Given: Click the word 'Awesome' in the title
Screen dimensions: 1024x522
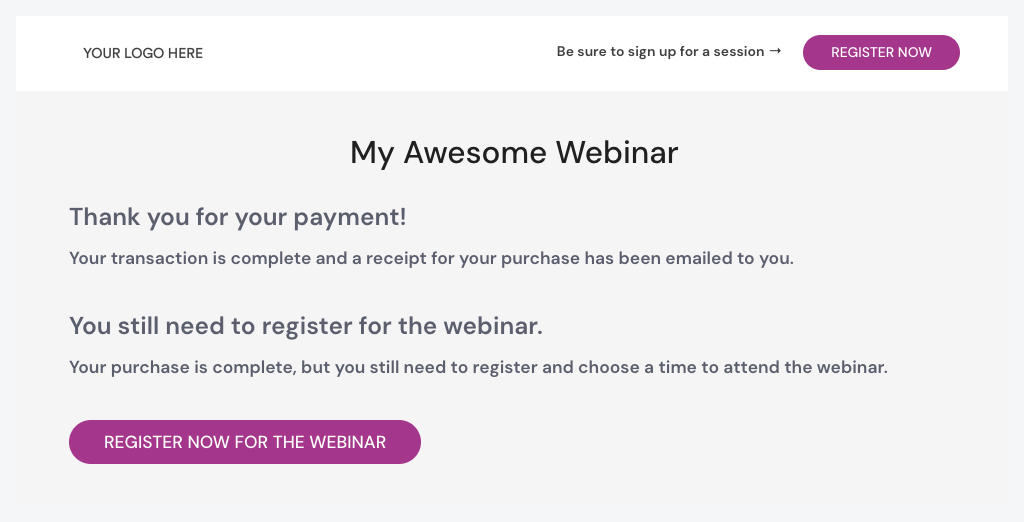Looking at the screenshot, I should pyautogui.click(x=475, y=152).
